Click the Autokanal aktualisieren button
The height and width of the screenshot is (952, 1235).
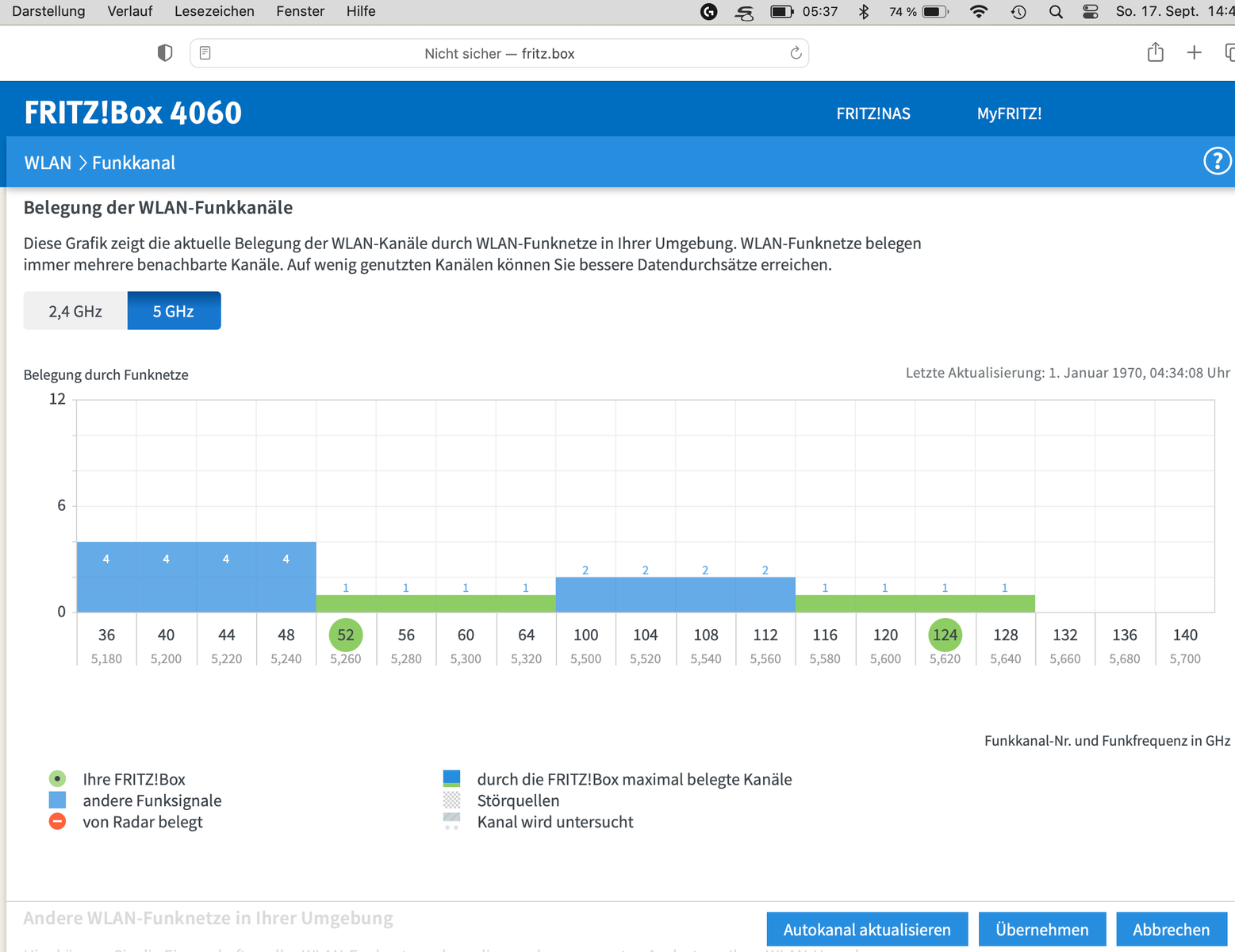tap(867, 930)
